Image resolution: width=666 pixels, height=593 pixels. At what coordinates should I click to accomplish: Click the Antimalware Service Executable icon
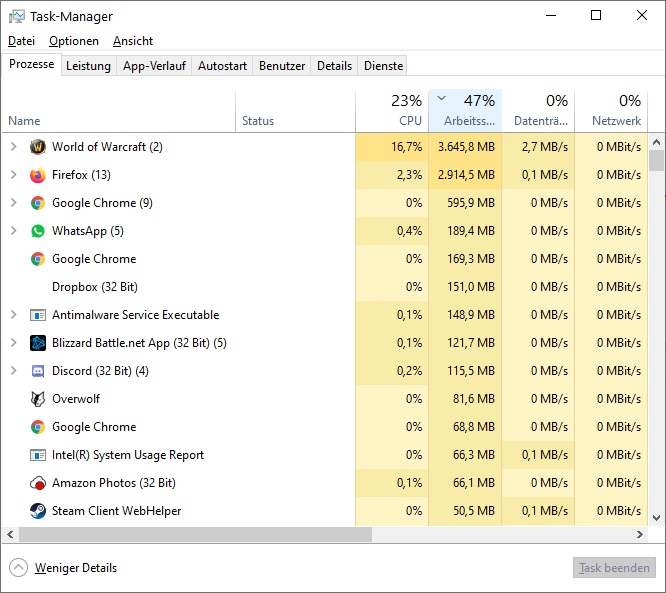(38, 315)
